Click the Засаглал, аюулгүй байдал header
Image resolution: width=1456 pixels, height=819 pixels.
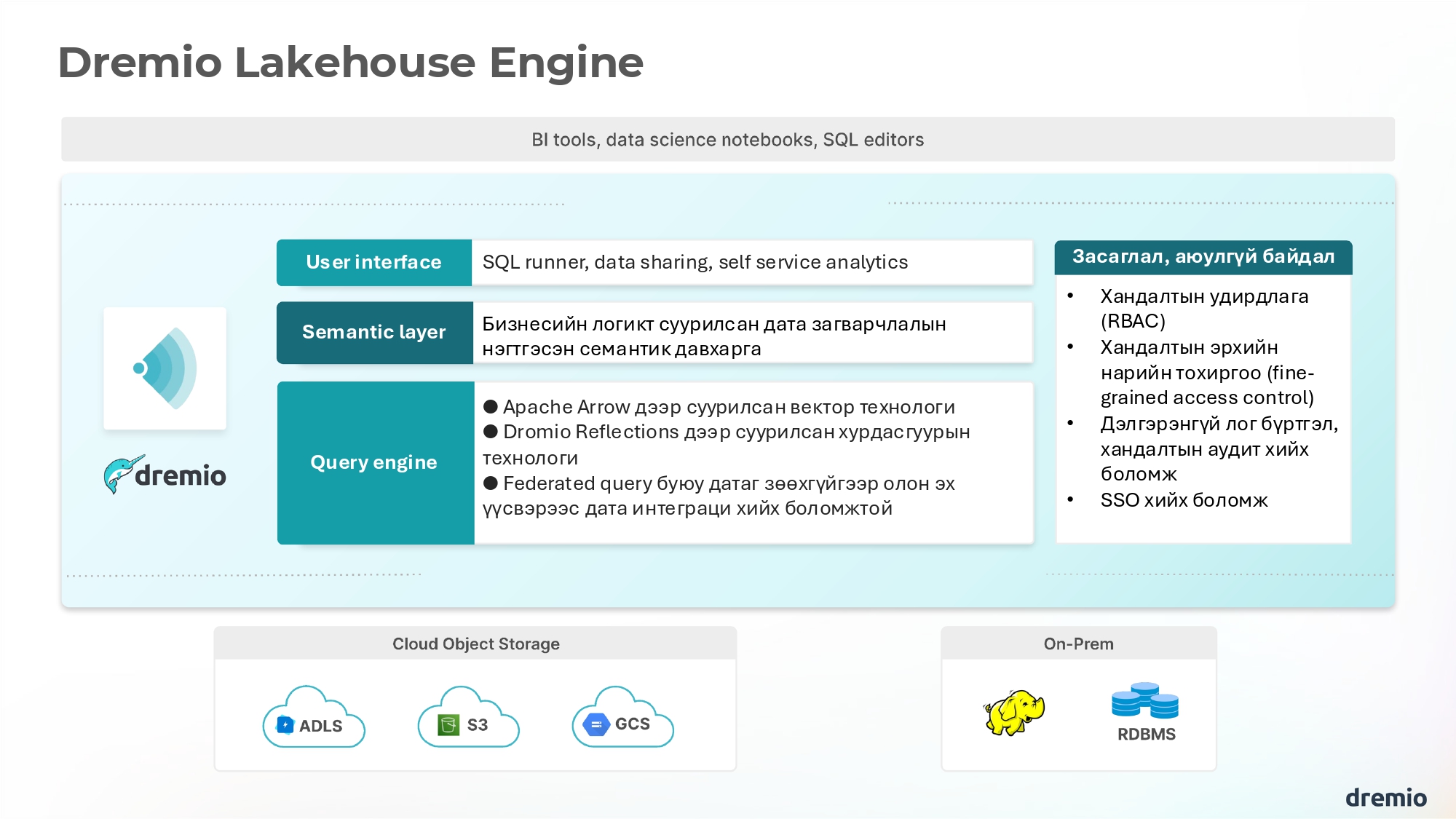coord(1203,257)
